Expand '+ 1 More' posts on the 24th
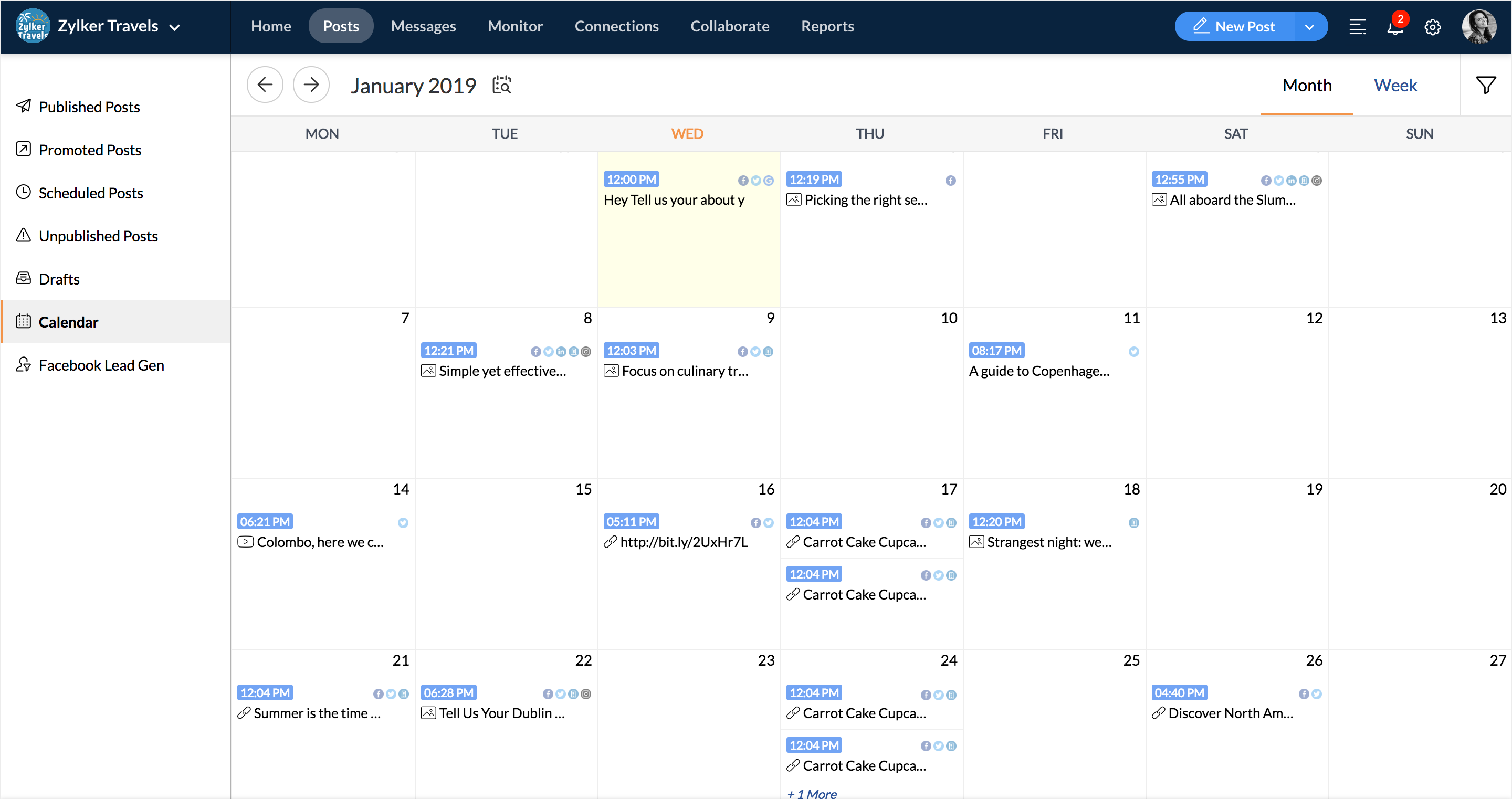The image size is (1512, 799). tap(812, 793)
